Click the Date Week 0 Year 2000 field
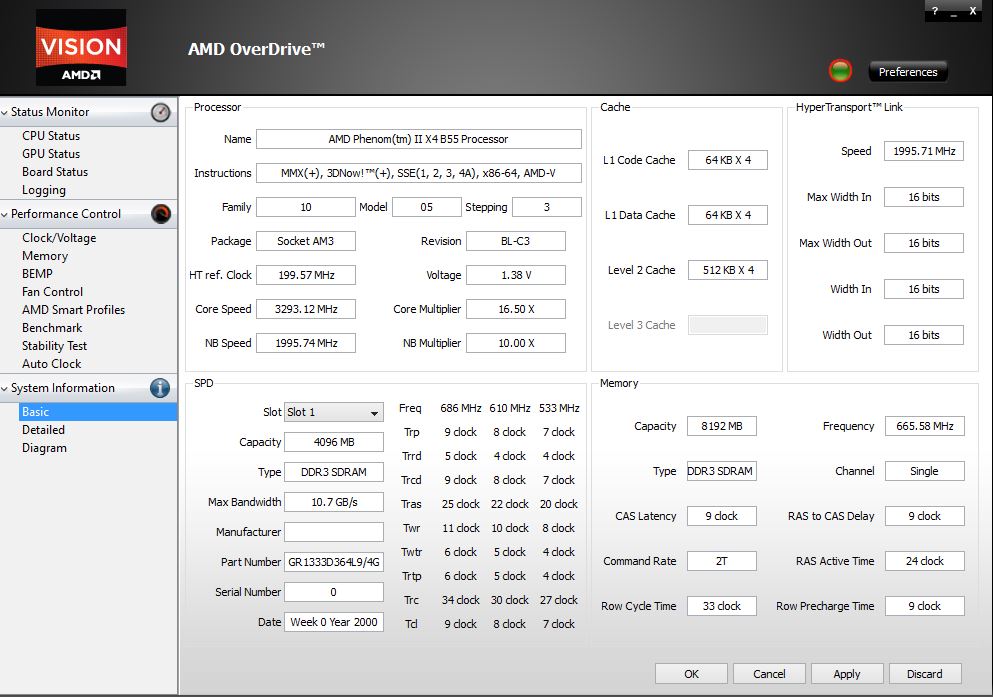 [x=334, y=622]
